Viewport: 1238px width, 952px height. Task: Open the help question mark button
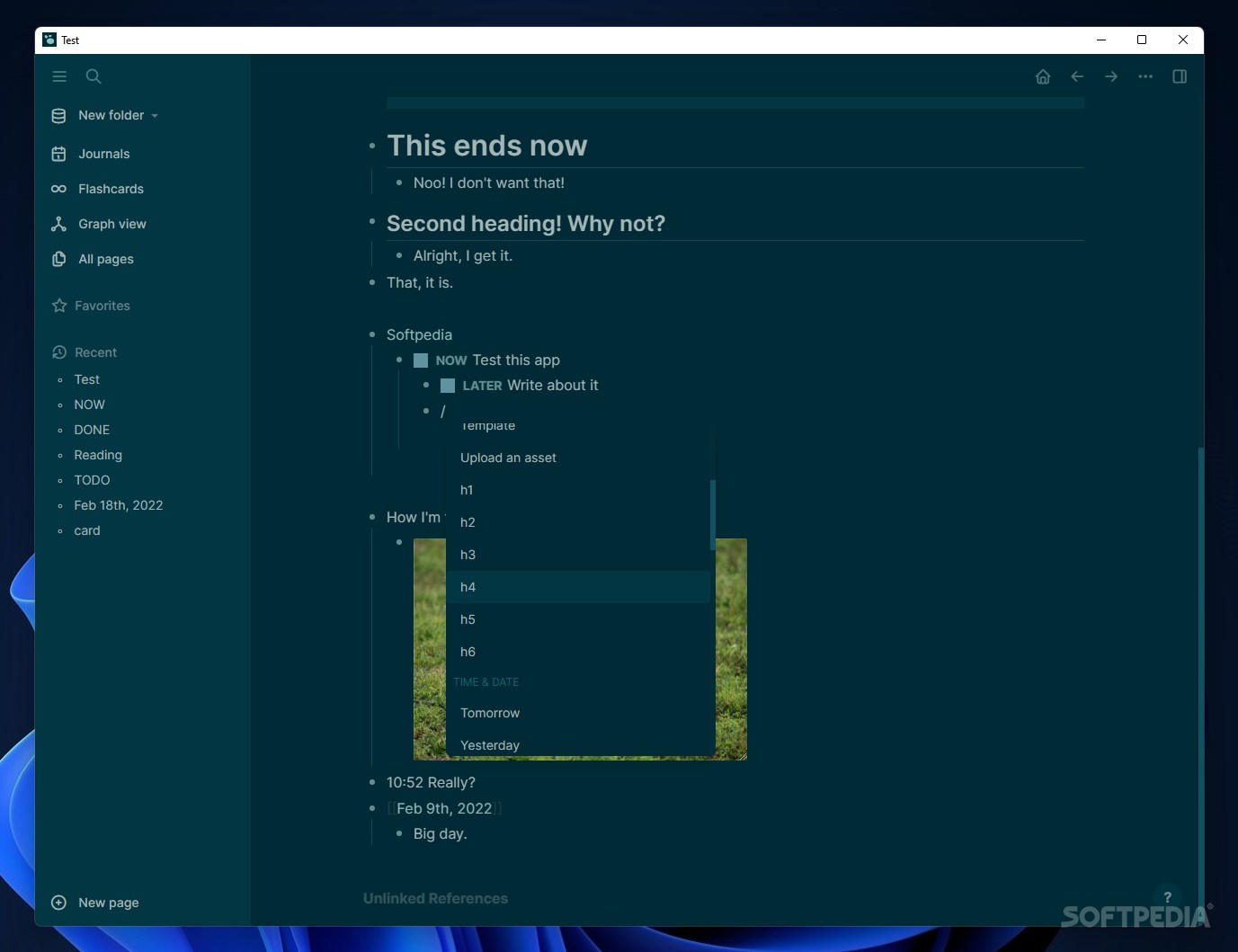click(1167, 897)
